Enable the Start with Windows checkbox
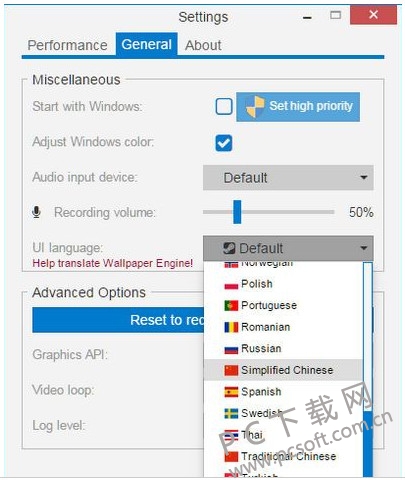 pos(224,107)
